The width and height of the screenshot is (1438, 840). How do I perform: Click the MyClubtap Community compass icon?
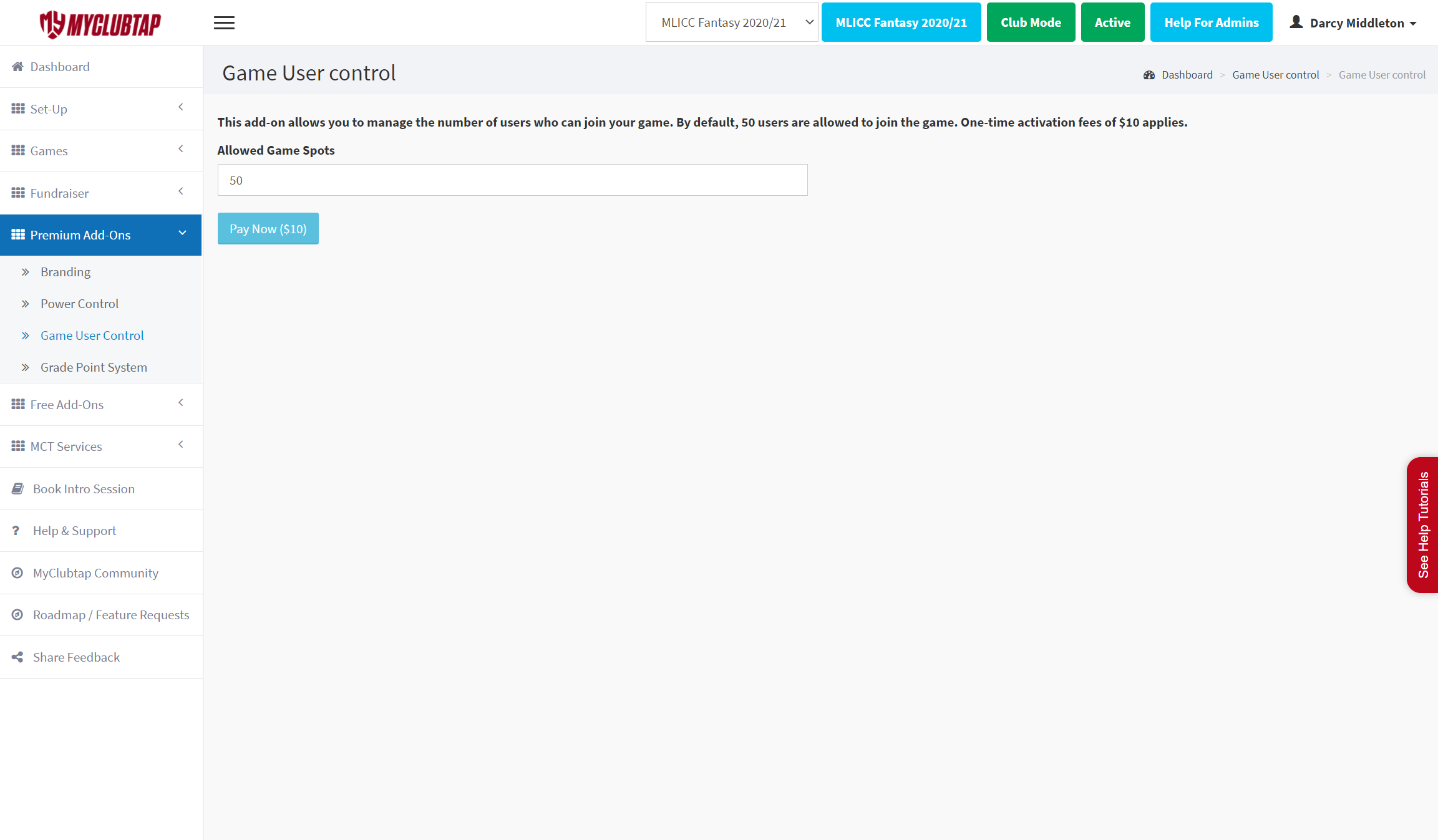tap(17, 573)
